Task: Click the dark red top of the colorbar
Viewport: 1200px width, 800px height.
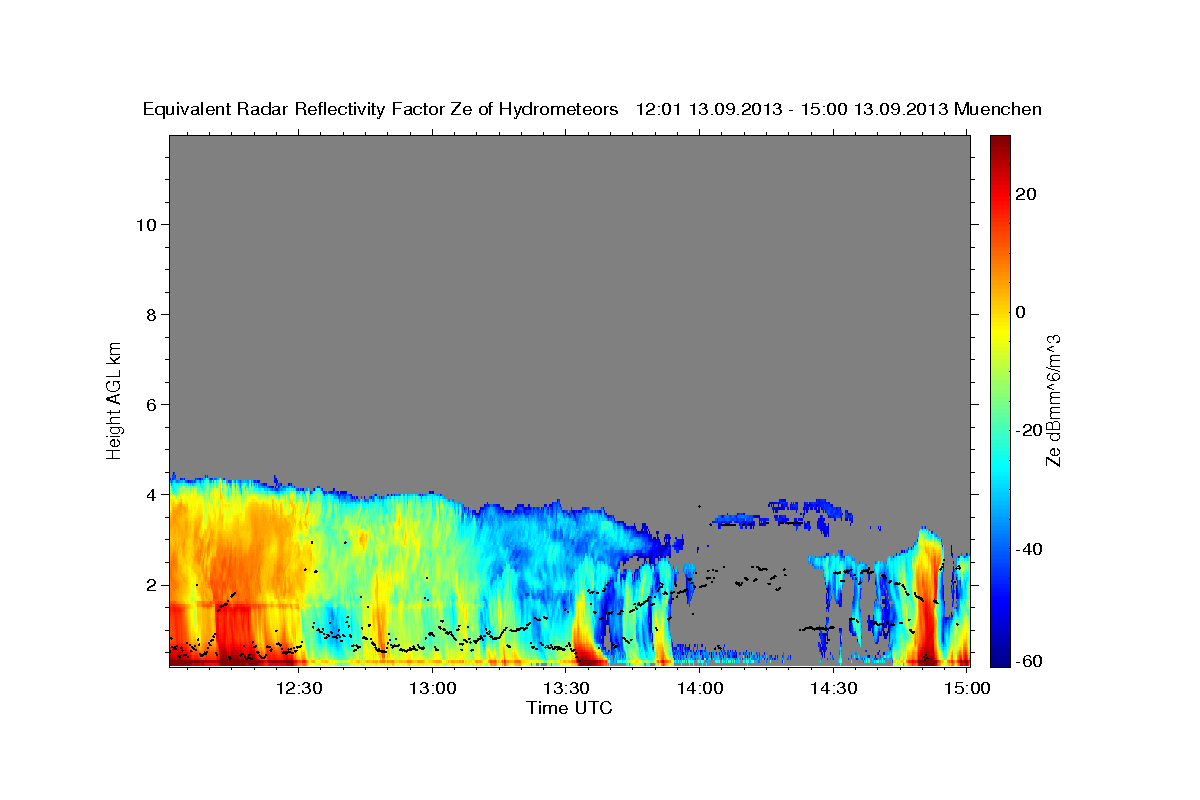Action: [1000, 145]
